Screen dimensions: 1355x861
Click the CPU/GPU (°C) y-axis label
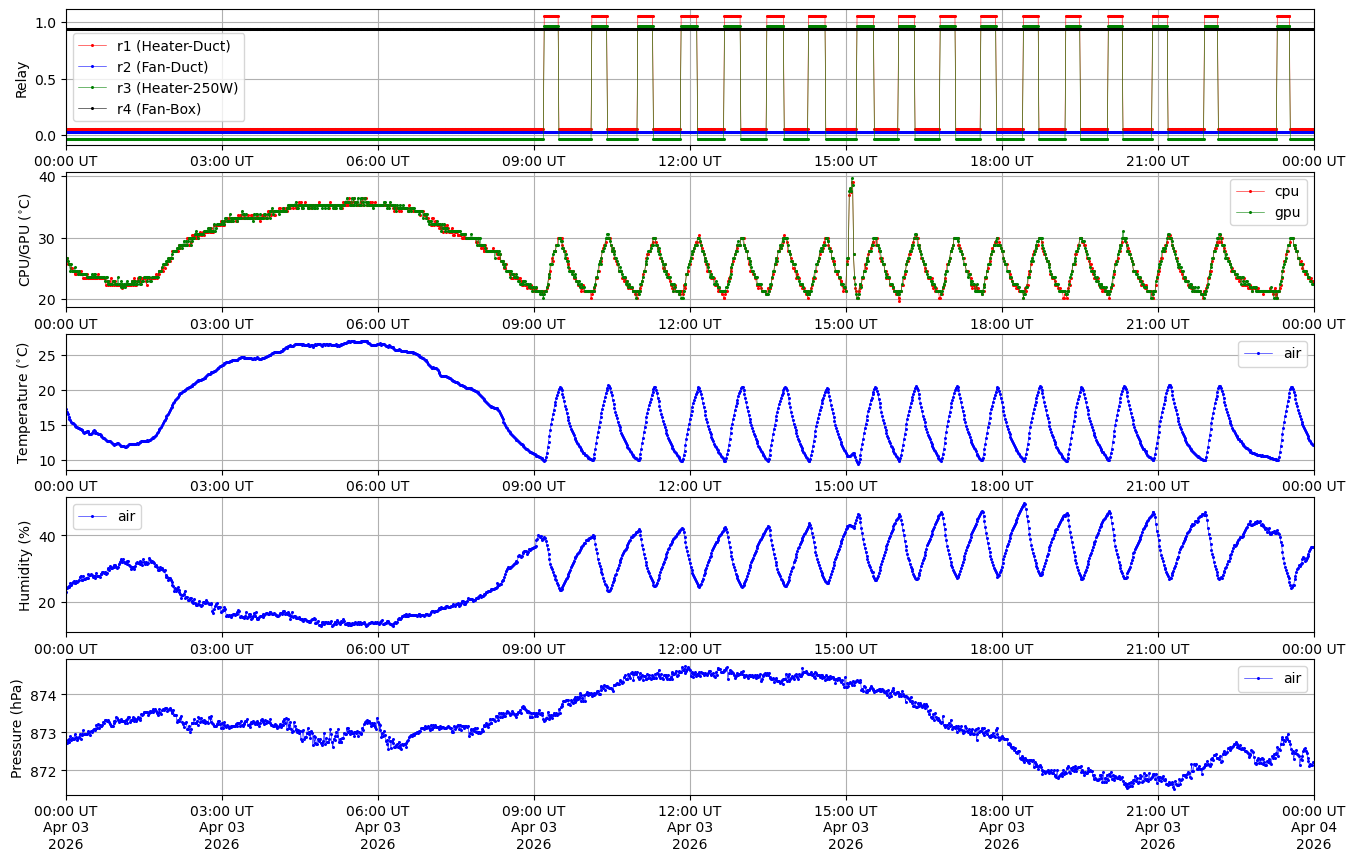(25, 240)
